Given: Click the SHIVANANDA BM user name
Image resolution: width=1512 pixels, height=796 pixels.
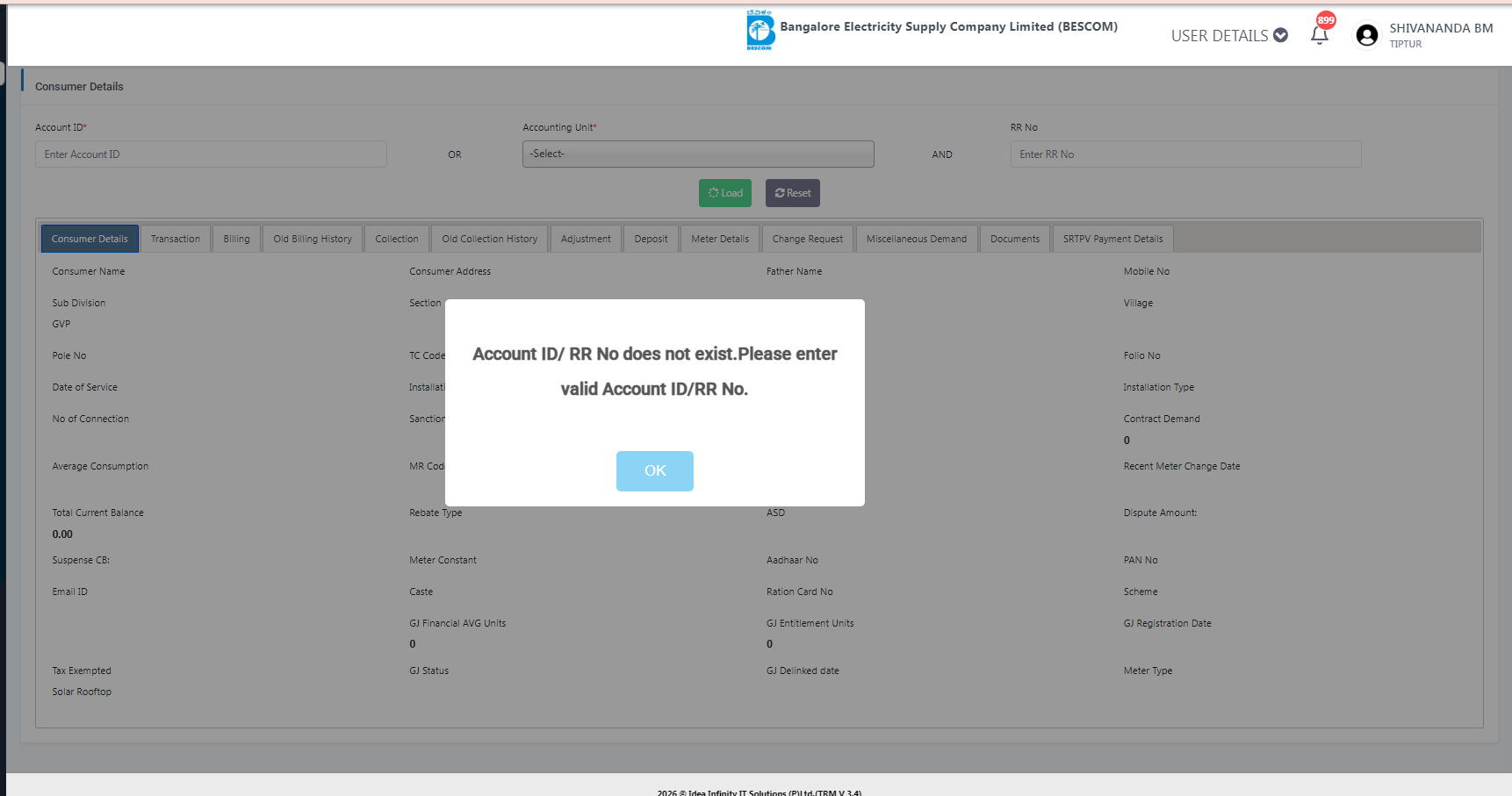Looking at the screenshot, I should point(1441,28).
